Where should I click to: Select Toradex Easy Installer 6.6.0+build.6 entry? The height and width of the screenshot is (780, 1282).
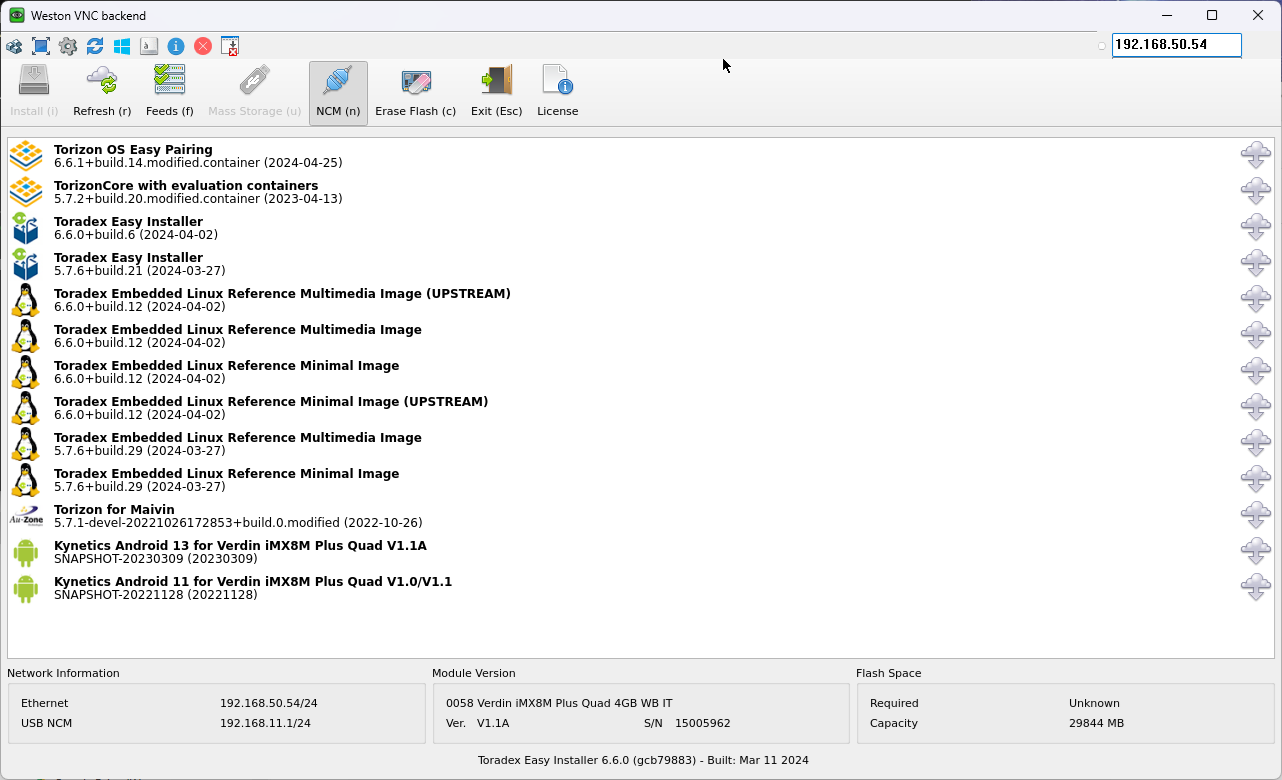coord(640,228)
